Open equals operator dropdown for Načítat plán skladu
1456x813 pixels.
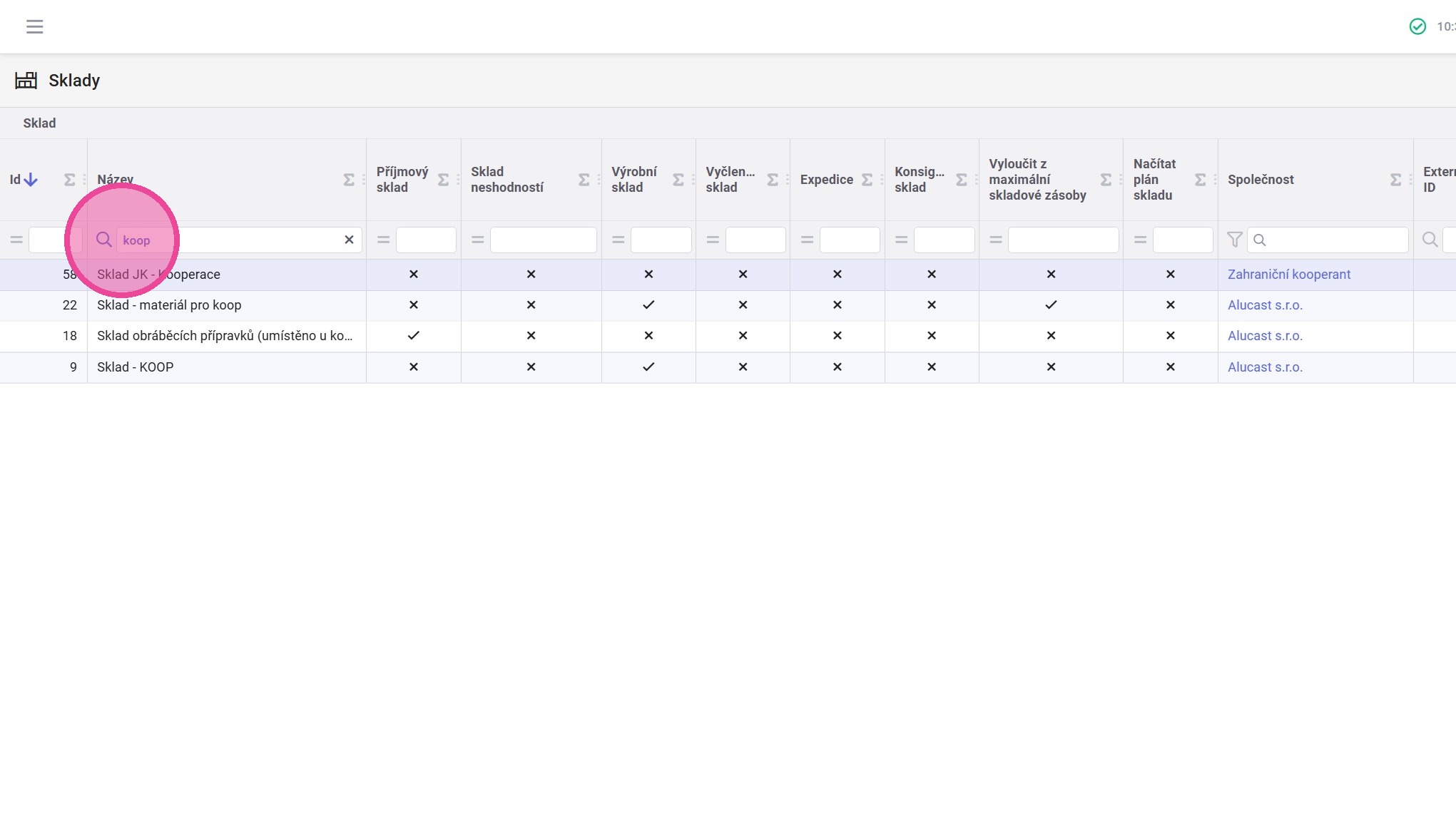pyautogui.click(x=1140, y=240)
